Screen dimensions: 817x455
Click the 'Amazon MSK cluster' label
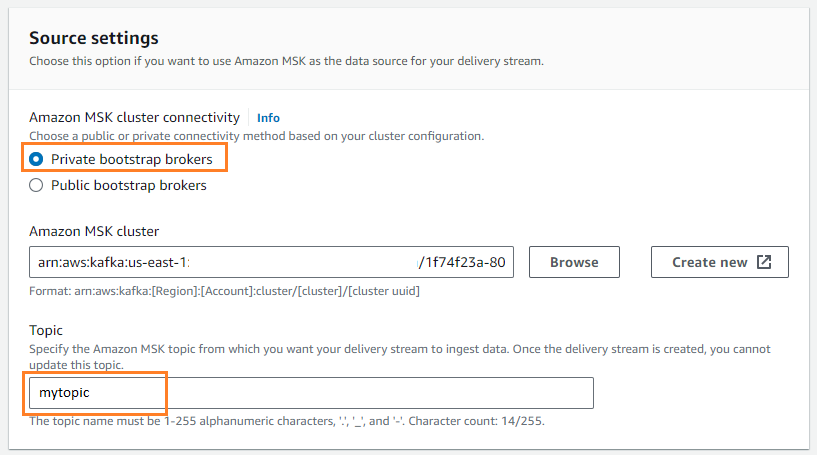point(94,231)
